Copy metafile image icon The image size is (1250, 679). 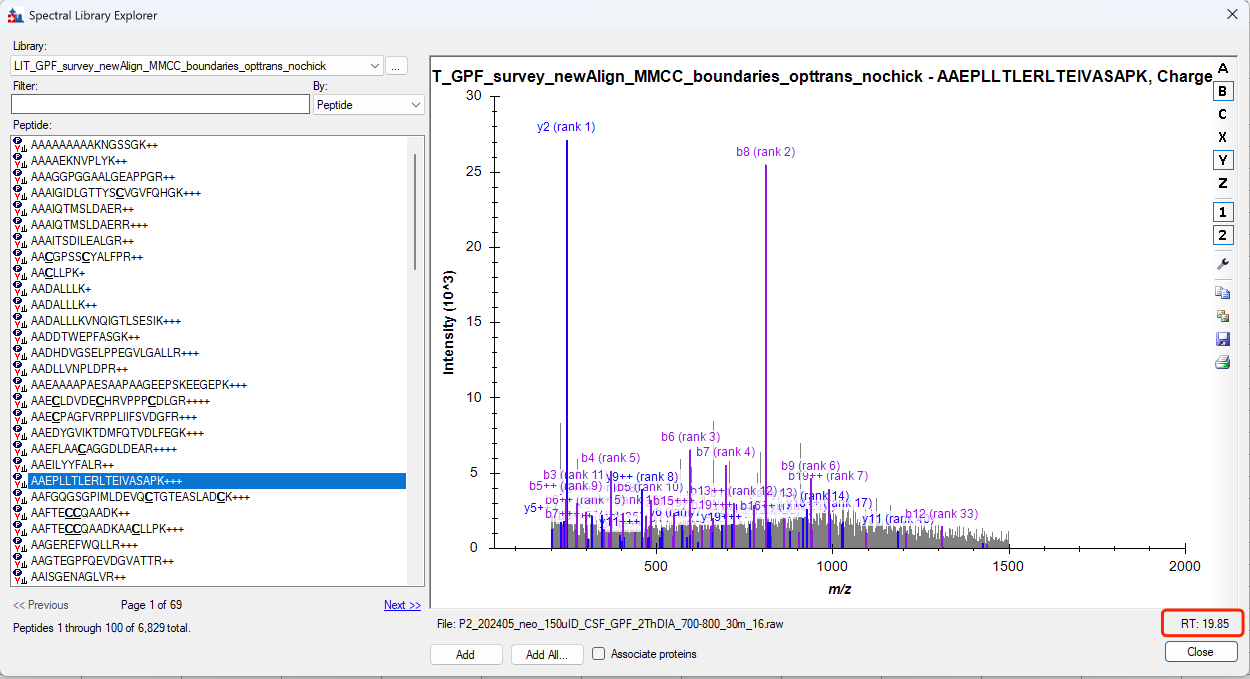tap(1222, 316)
